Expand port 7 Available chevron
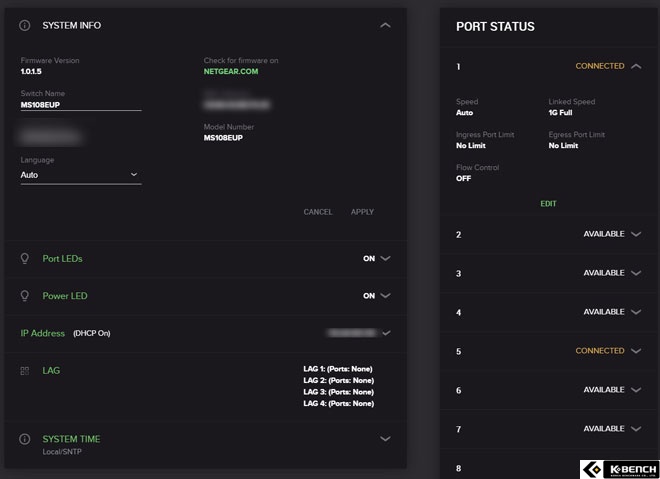The height and width of the screenshot is (479, 660). click(636, 429)
